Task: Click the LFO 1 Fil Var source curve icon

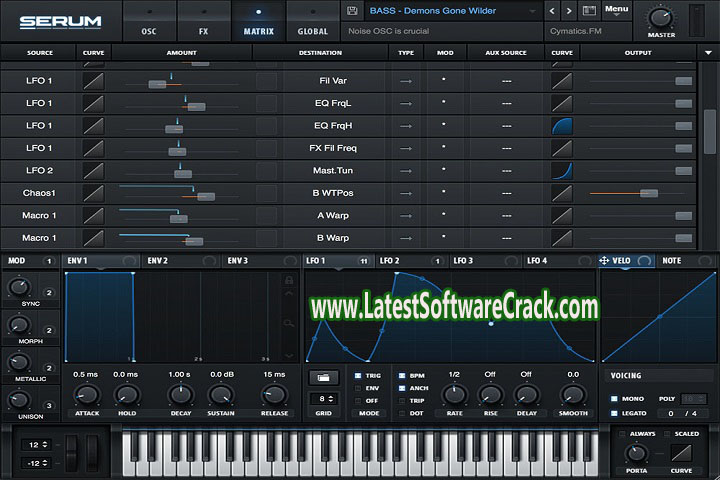Action: 93,81
